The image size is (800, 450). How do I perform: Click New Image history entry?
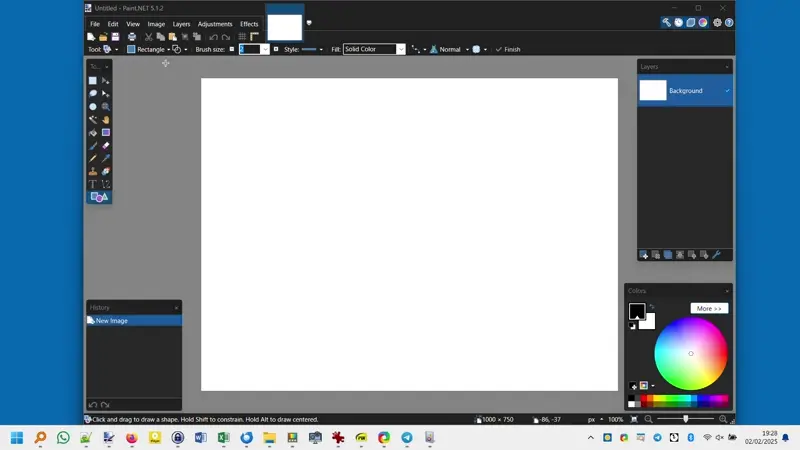(x=134, y=320)
